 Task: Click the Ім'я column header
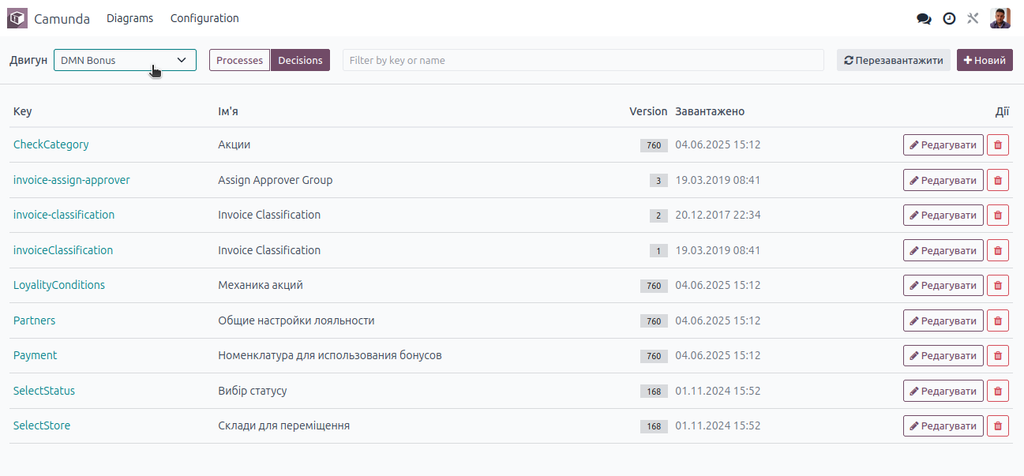coord(228,111)
